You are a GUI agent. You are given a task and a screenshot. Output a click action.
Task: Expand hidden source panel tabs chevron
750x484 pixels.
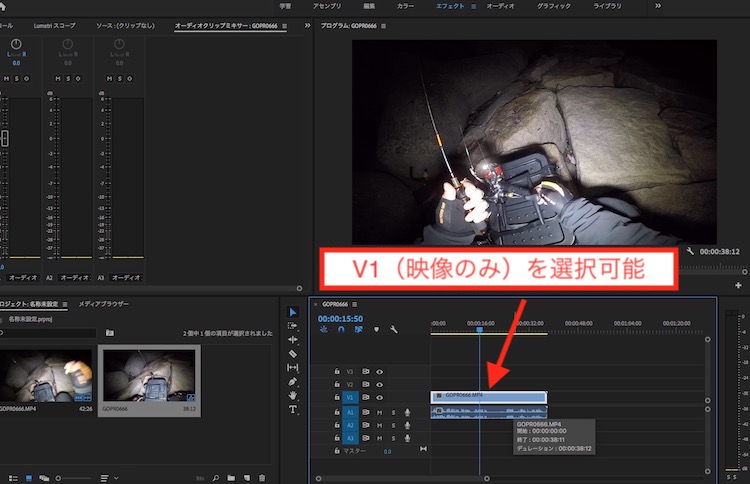(x=307, y=25)
